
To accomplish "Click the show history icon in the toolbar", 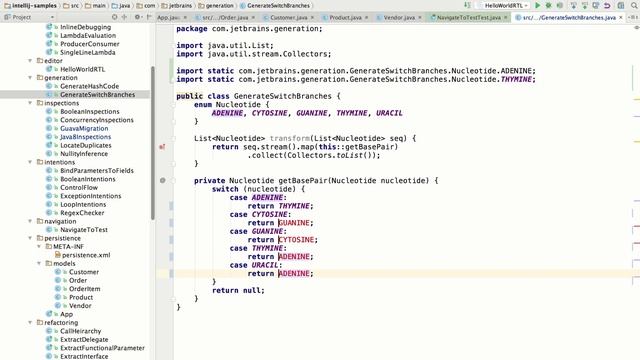I will 596,5.
